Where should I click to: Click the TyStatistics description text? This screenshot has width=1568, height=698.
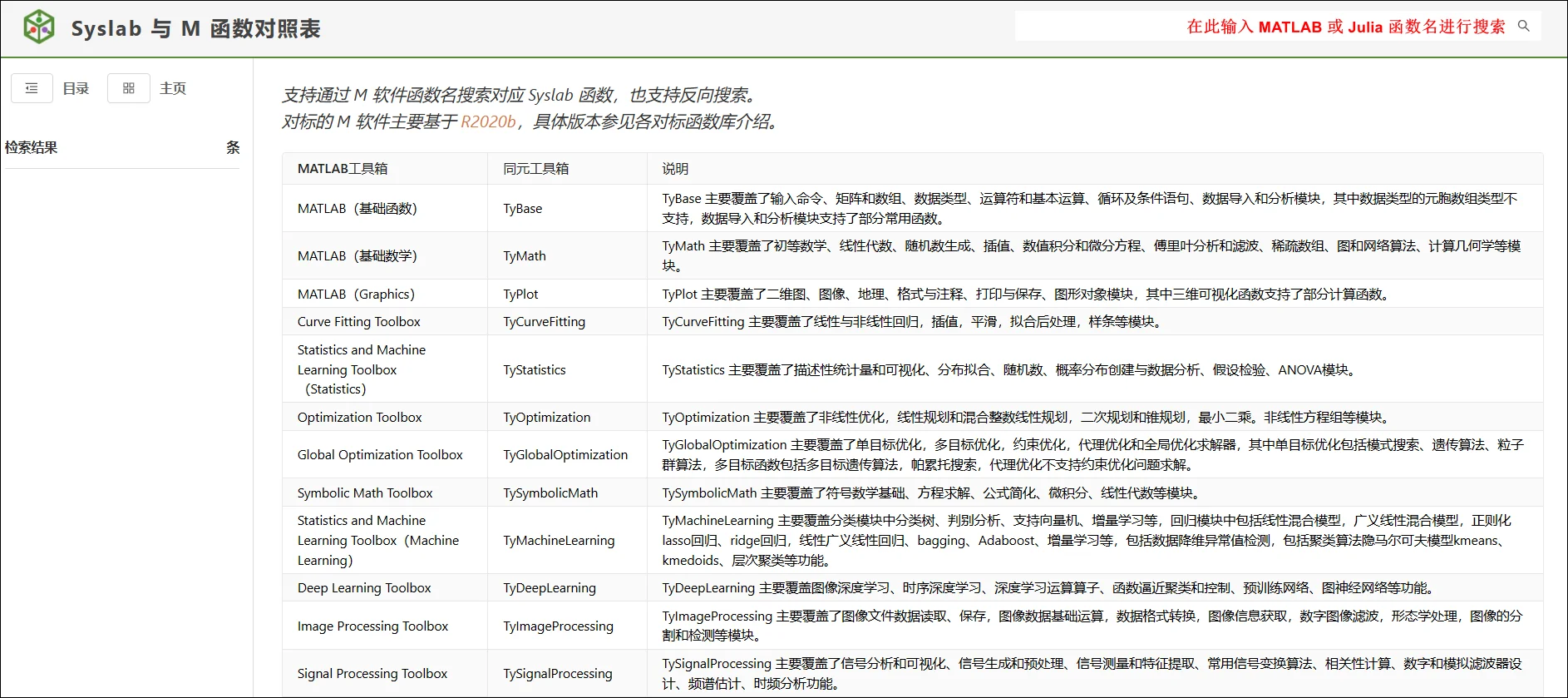click(x=1011, y=369)
